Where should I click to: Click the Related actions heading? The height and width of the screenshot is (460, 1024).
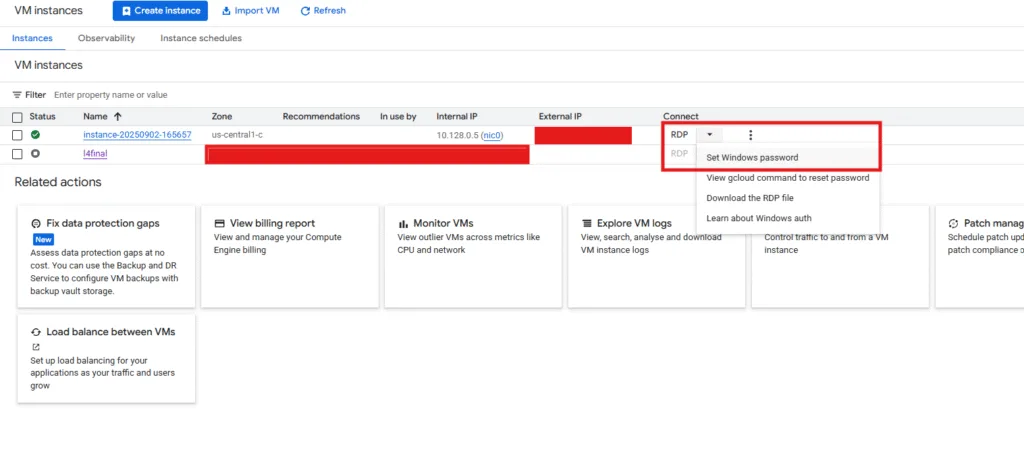tap(57, 182)
